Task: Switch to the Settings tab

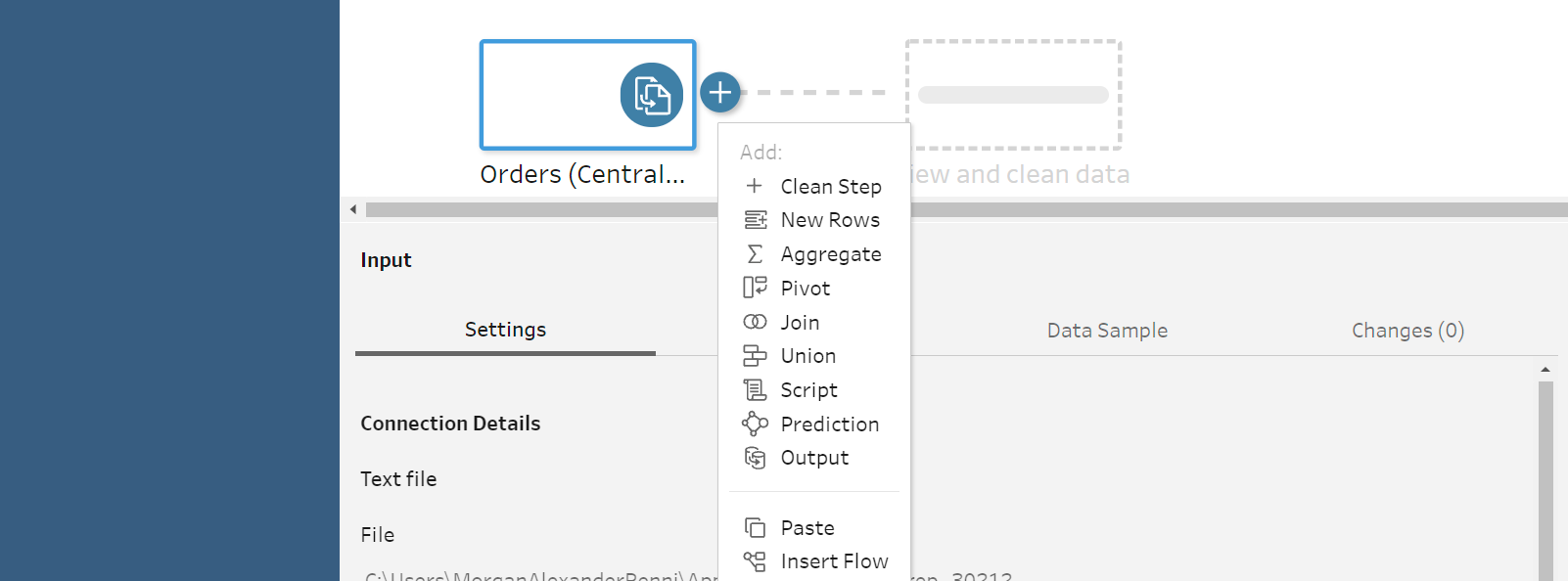Action: (x=505, y=330)
